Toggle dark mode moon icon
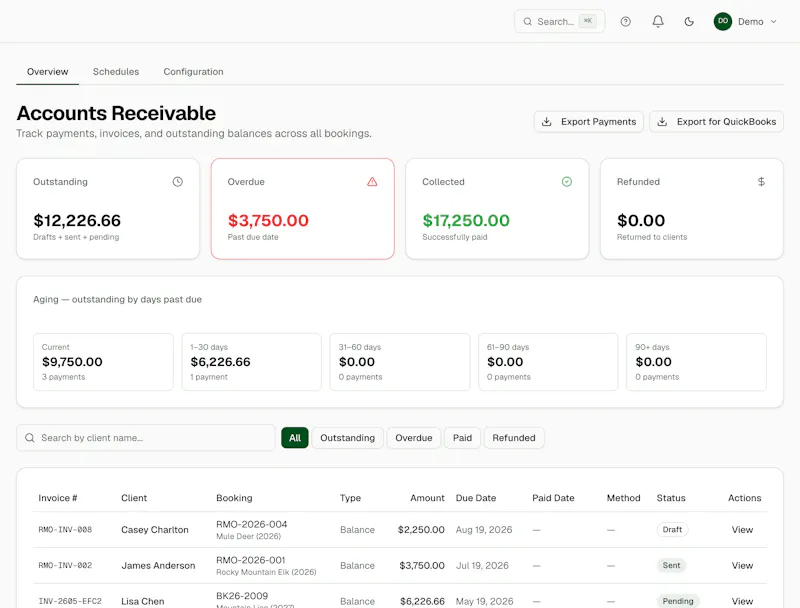The height and width of the screenshot is (608, 800). tap(689, 21)
